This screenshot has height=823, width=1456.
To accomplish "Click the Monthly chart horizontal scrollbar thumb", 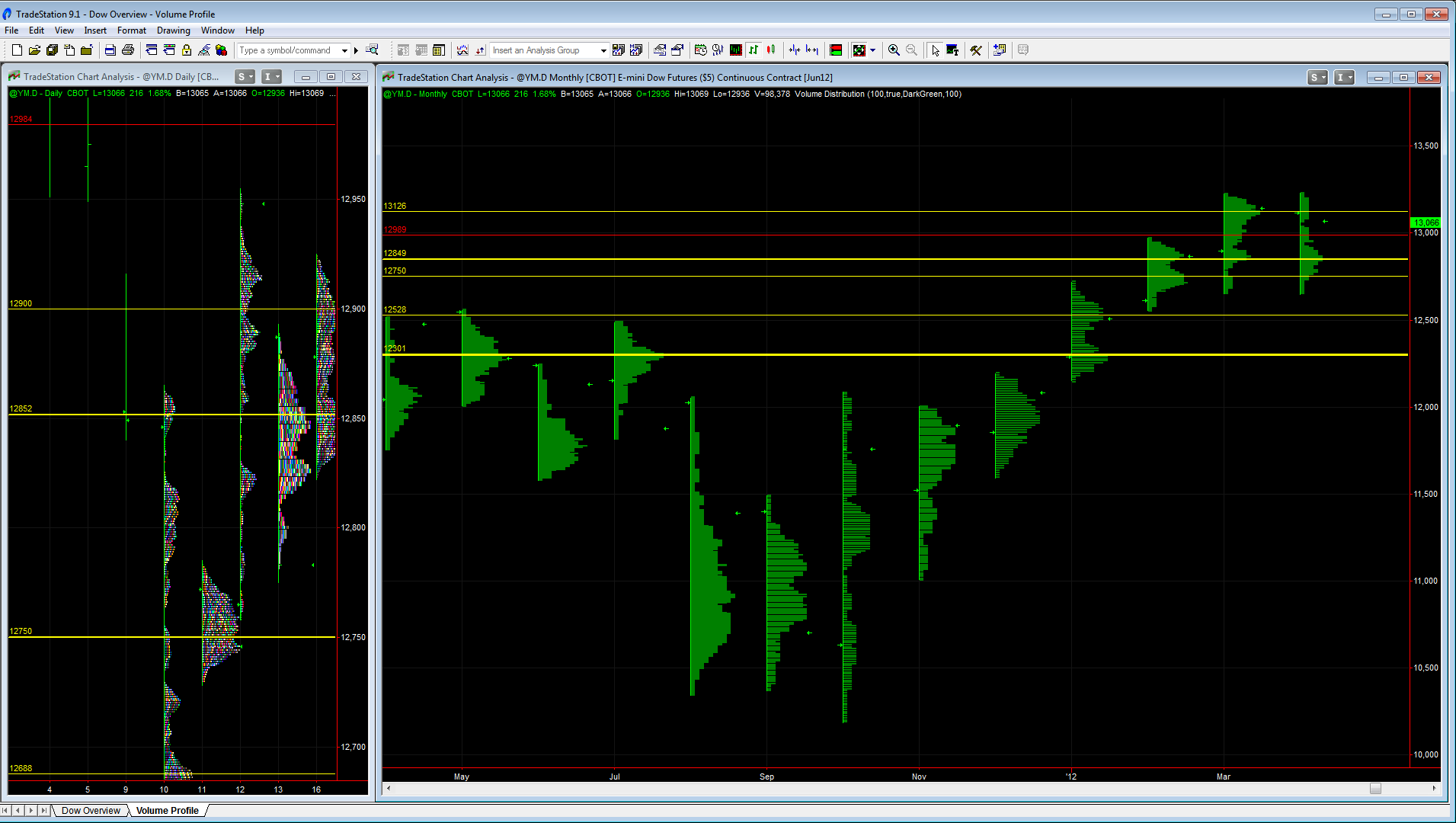I will point(1375,788).
